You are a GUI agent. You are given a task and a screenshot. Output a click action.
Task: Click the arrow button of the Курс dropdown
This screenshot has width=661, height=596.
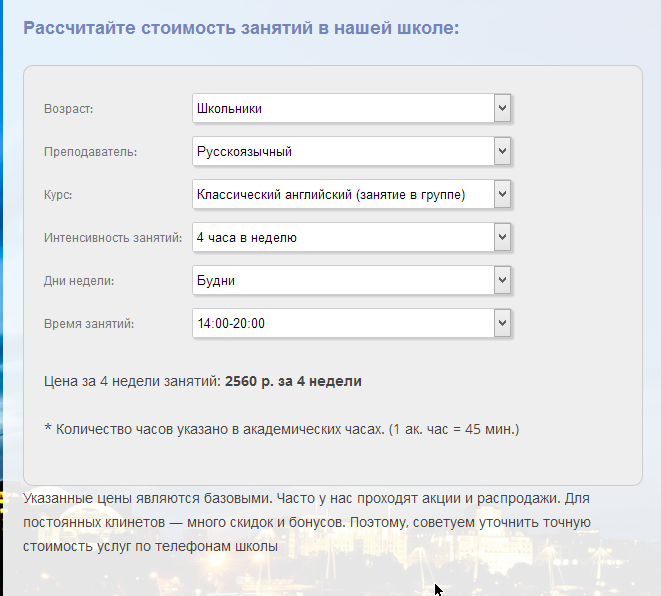click(x=502, y=194)
